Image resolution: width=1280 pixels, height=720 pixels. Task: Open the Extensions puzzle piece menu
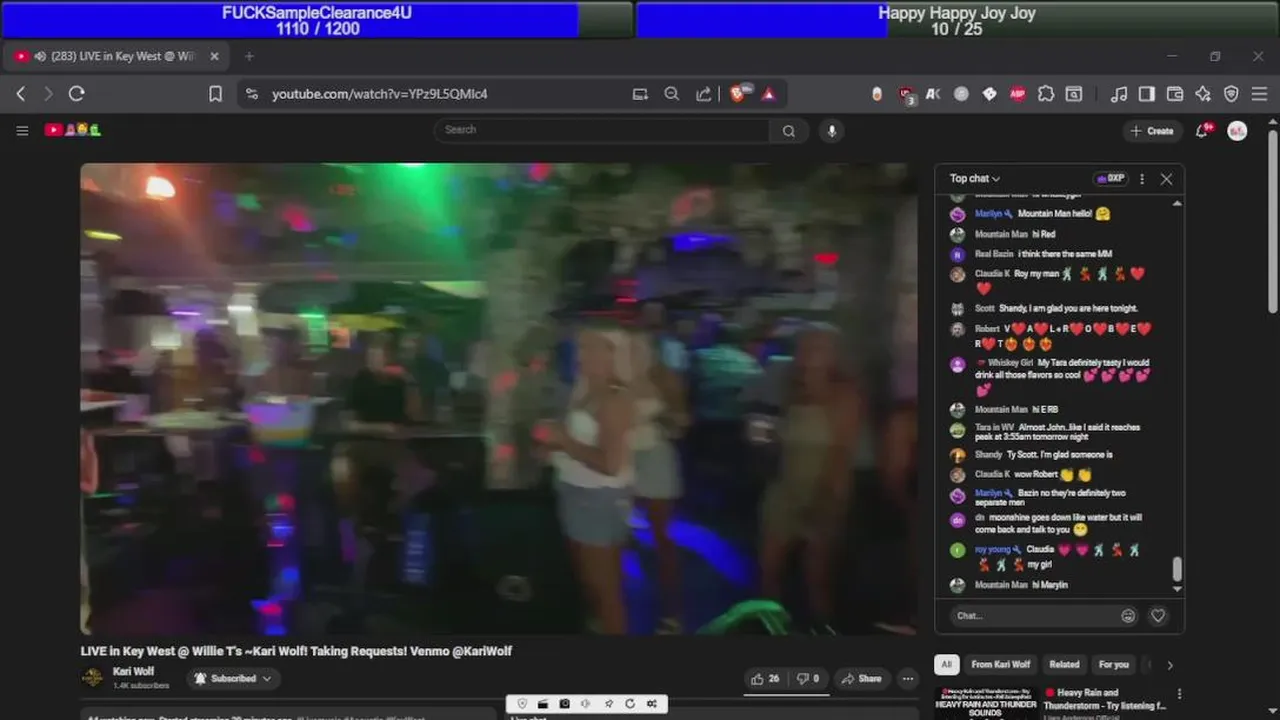1045,94
